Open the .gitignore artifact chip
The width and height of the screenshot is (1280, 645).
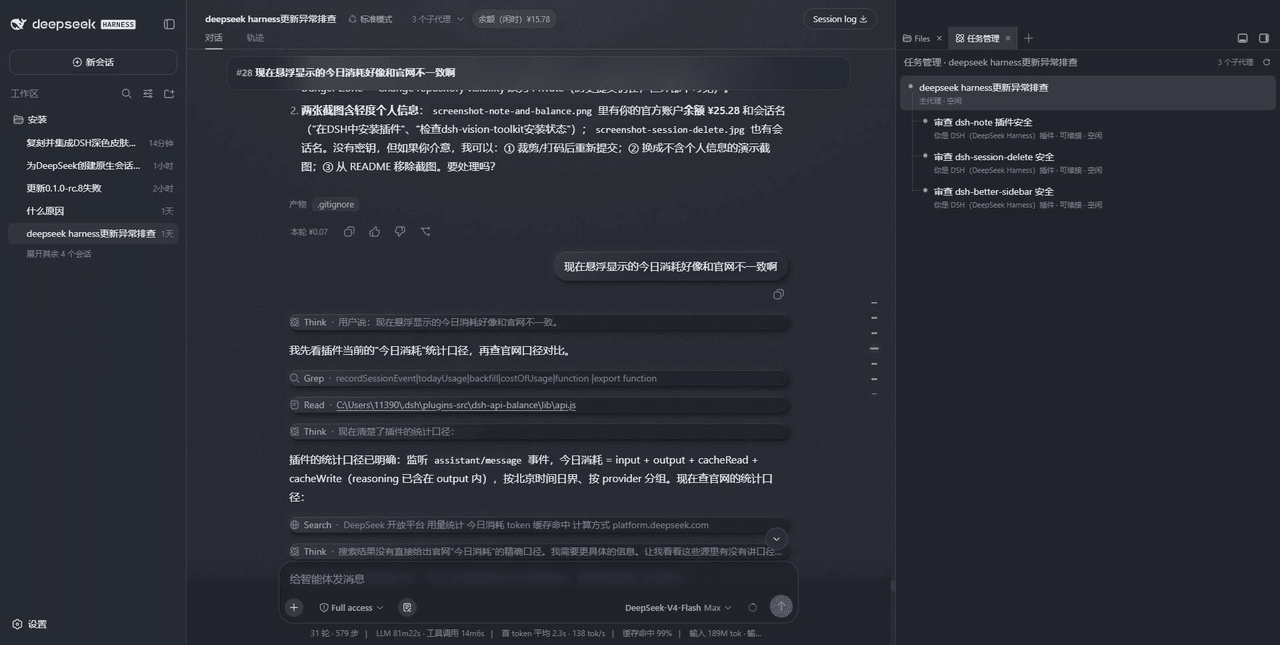tap(335, 204)
